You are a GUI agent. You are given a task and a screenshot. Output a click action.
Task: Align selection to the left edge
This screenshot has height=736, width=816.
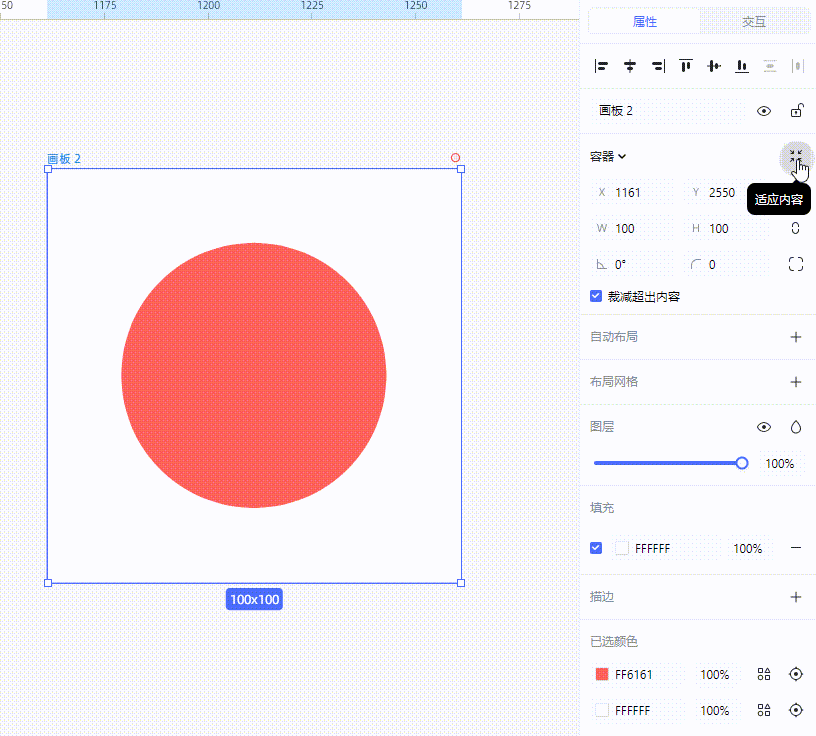(x=602, y=66)
